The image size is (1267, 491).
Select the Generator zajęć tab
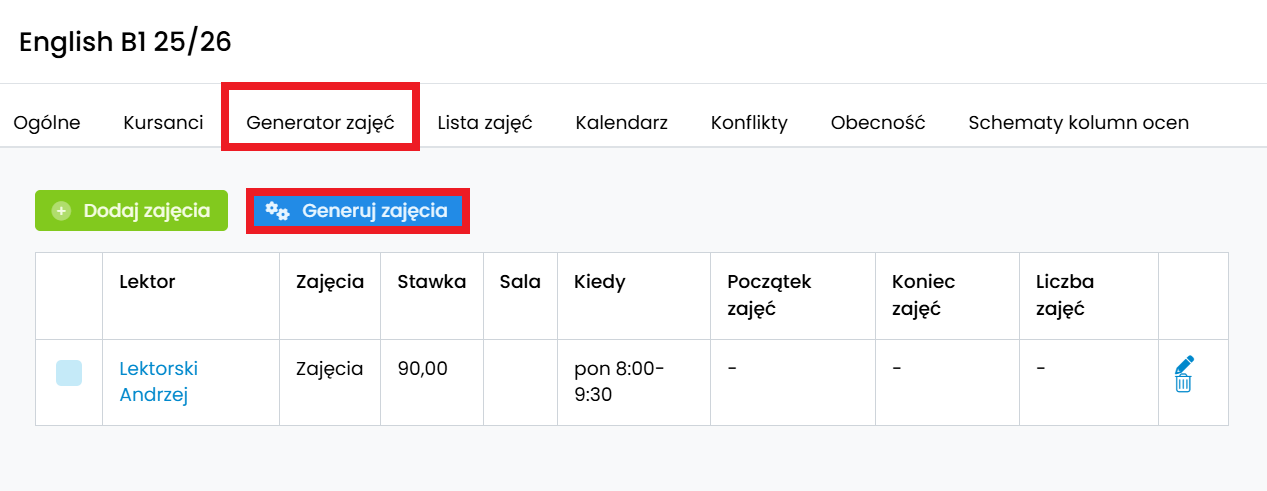320,123
